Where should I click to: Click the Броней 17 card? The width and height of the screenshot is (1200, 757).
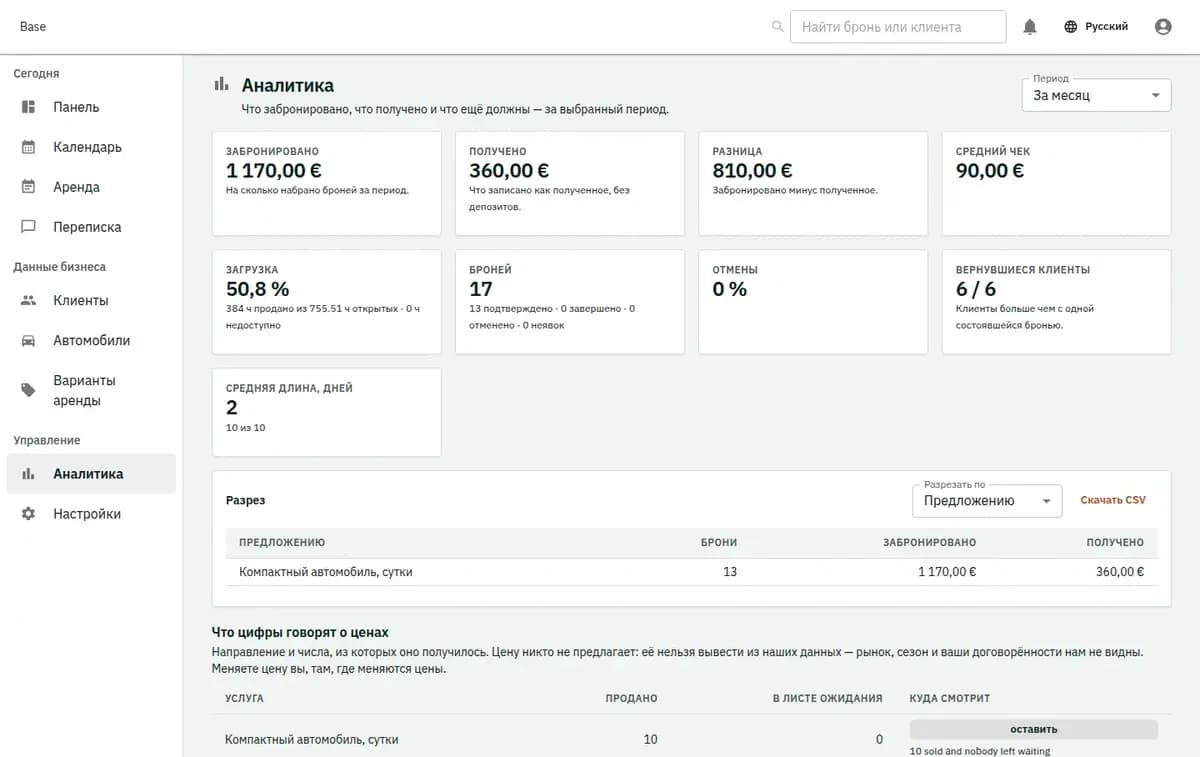pos(570,302)
